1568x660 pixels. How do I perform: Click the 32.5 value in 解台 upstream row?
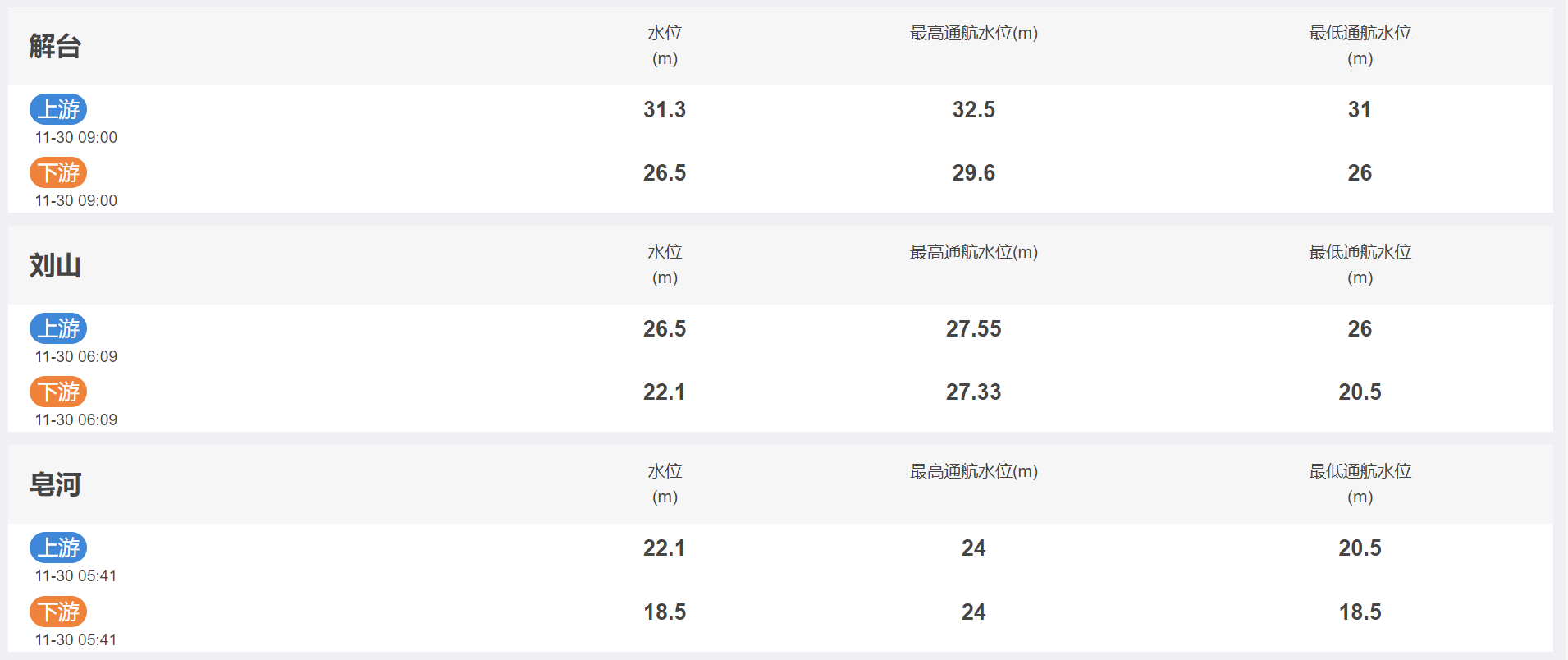pyautogui.click(x=974, y=109)
